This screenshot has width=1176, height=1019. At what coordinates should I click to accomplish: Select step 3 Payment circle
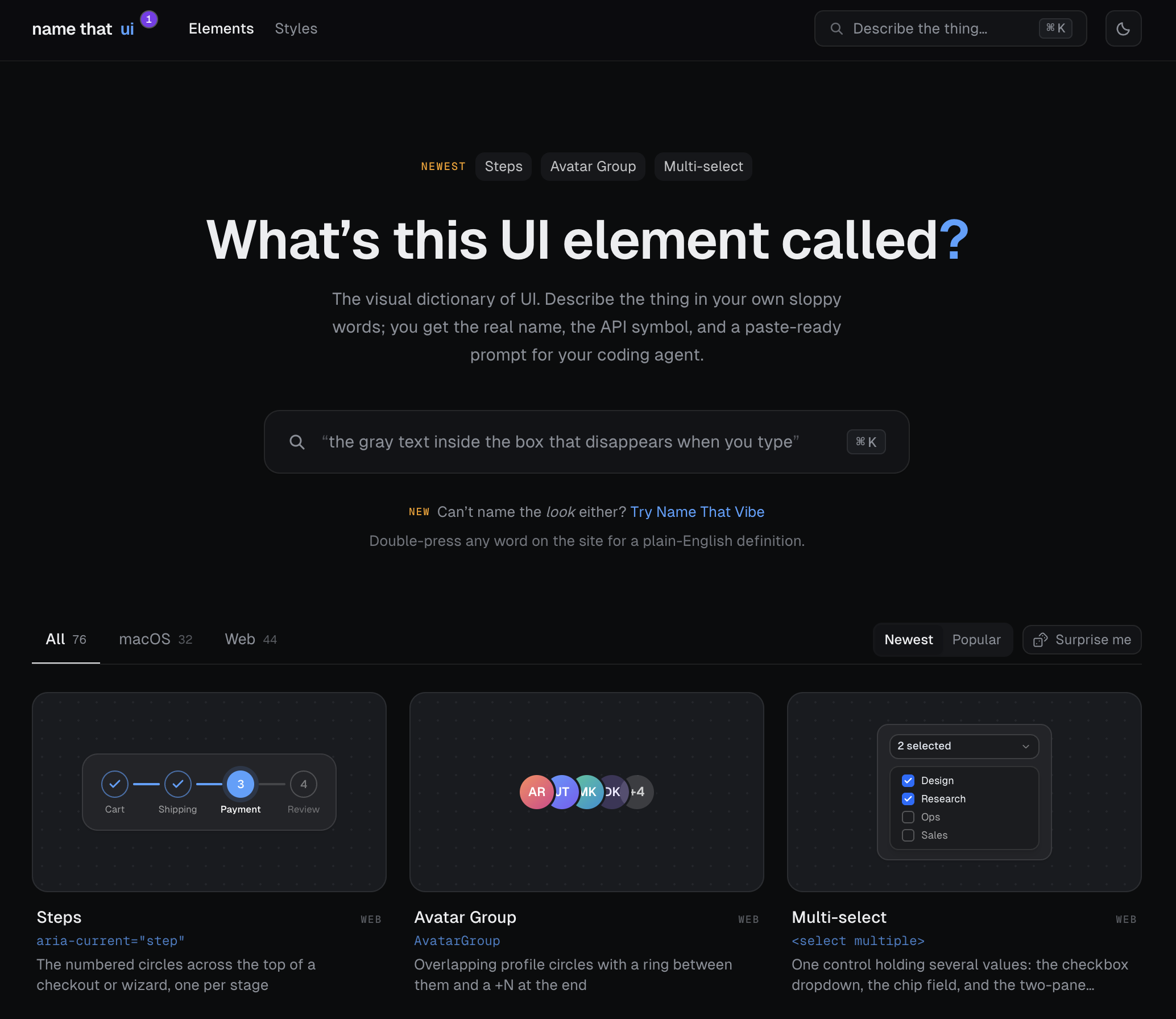(x=241, y=784)
